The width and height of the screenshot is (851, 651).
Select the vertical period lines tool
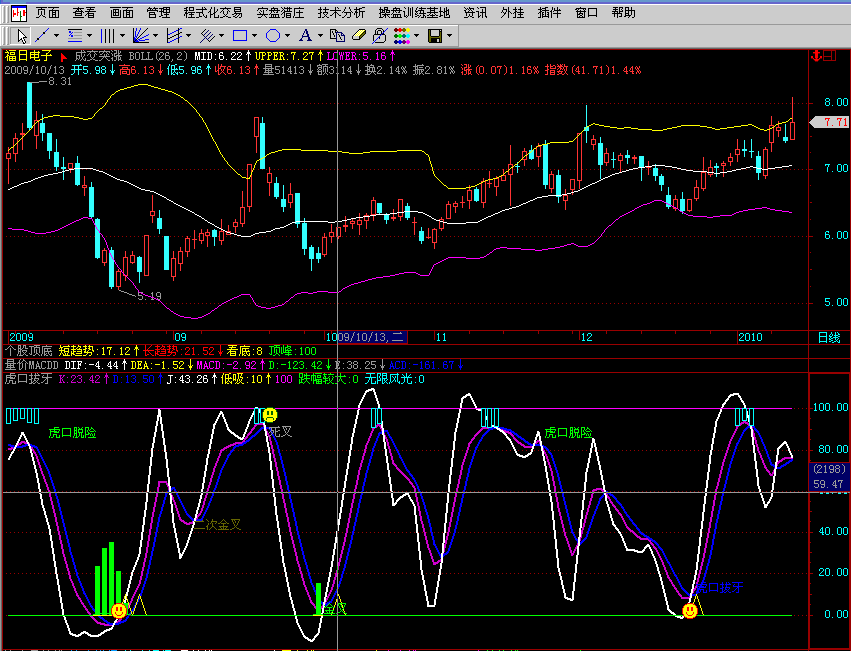[x=107, y=36]
